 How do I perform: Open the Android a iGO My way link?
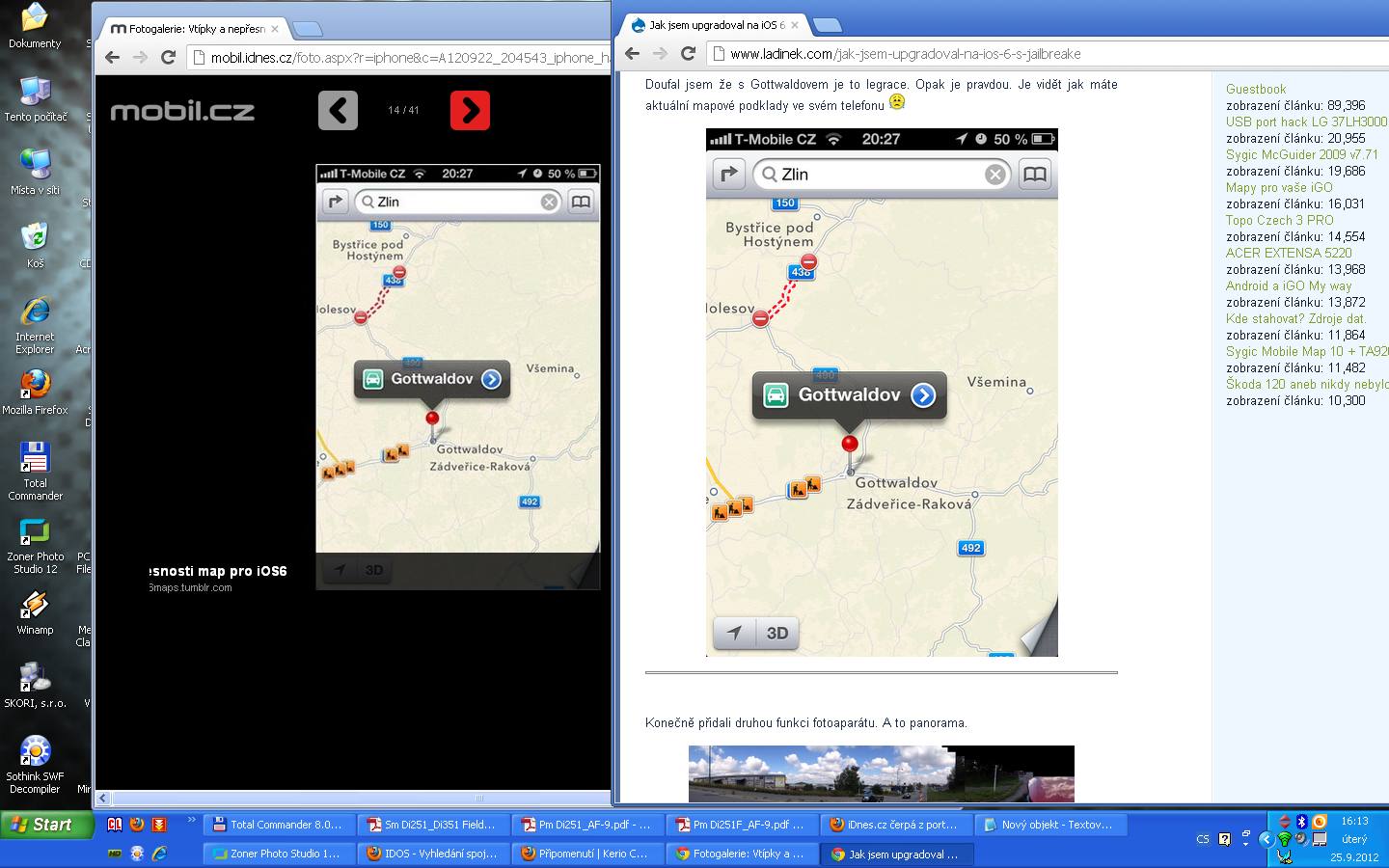pyautogui.click(x=1289, y=285)
